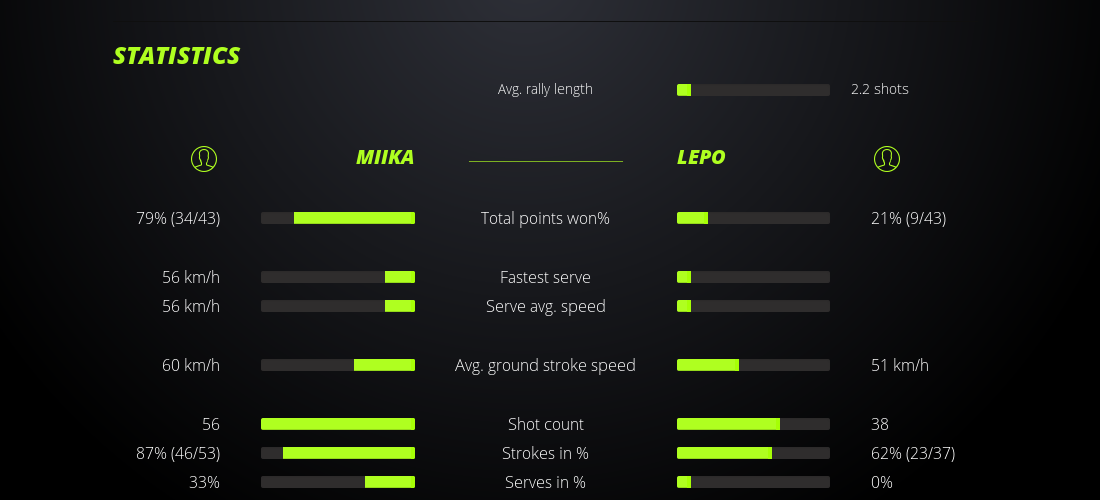Click Lepo's fastest serve bar
This screenshot has width=1100, height=500.
coord(753,277)
